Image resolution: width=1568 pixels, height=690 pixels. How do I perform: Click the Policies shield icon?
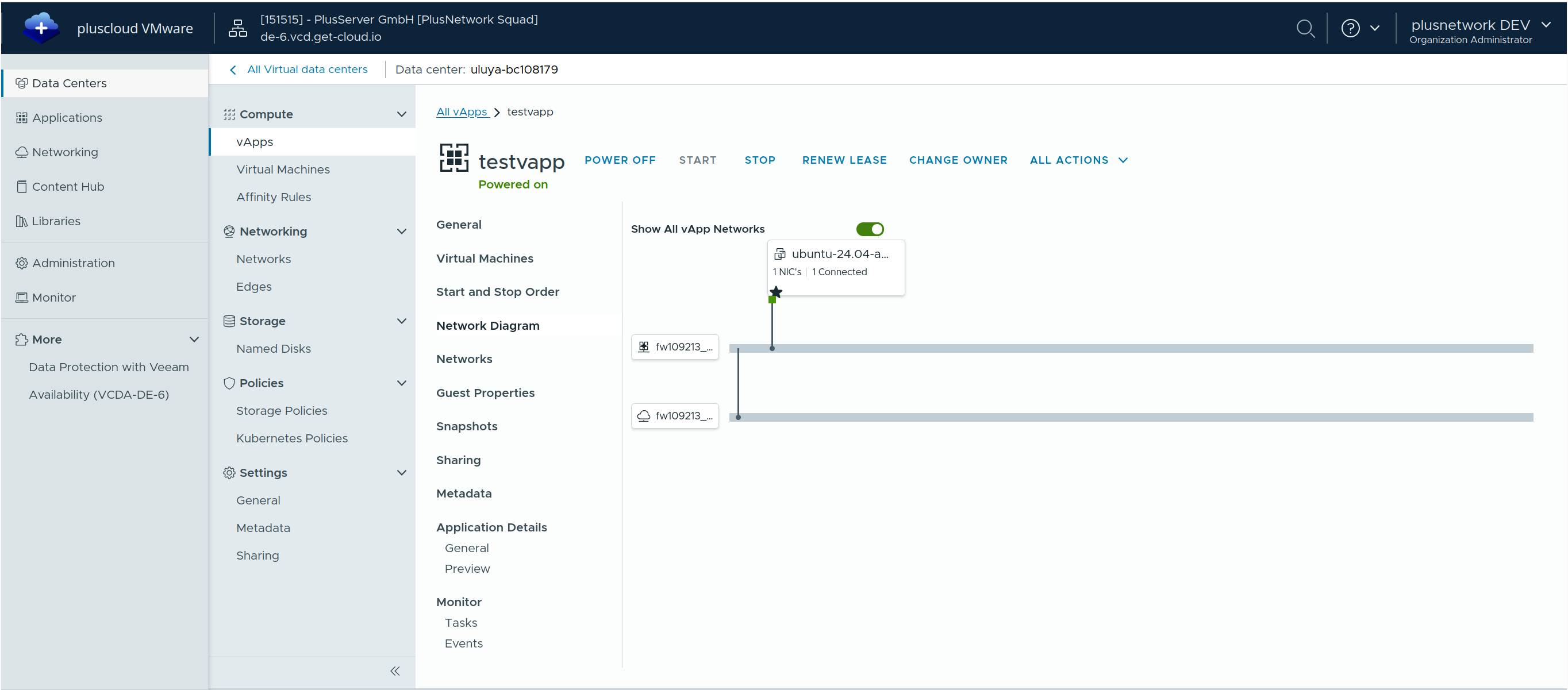point(229,383)
